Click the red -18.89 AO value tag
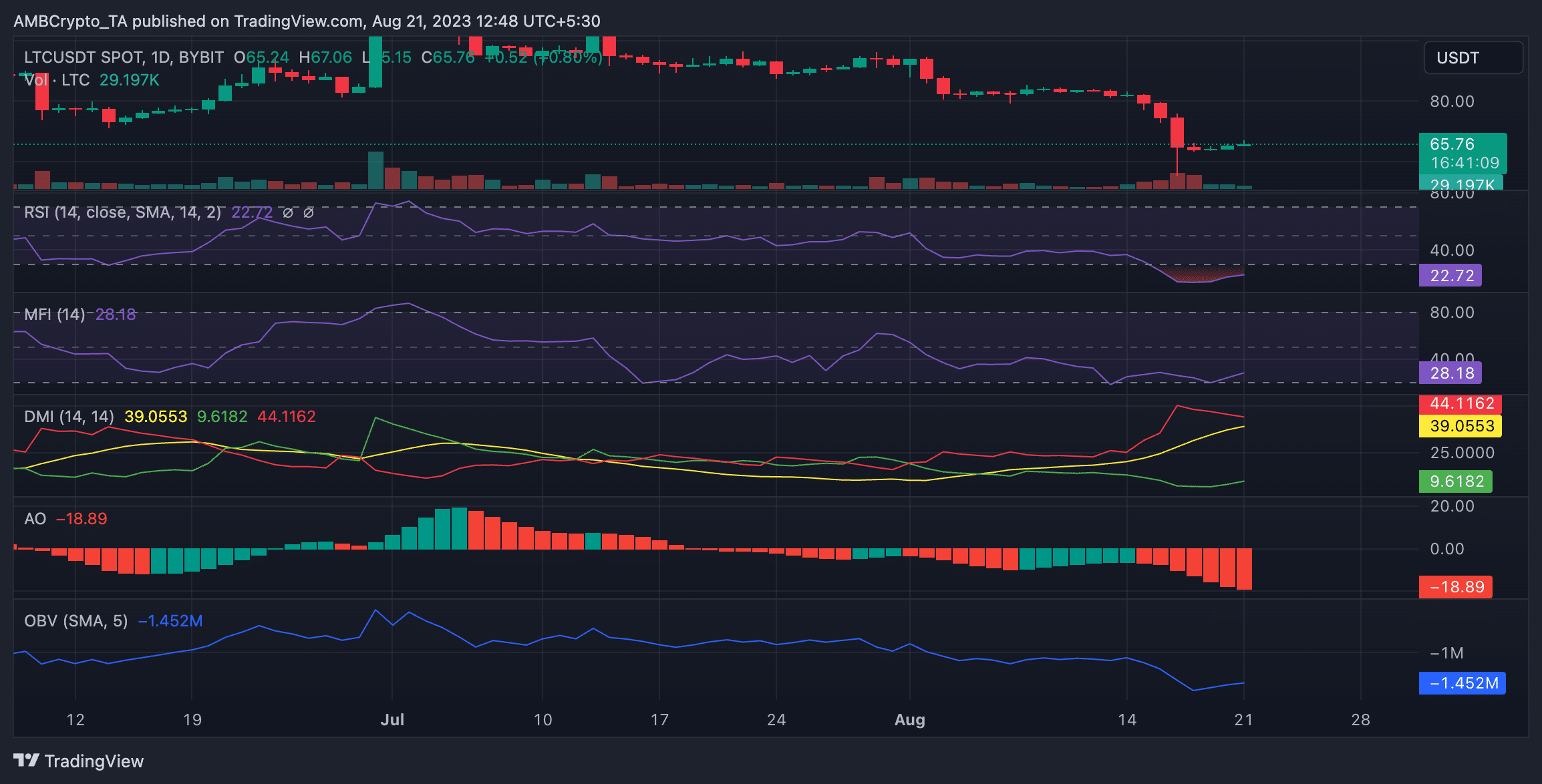 1455,587
